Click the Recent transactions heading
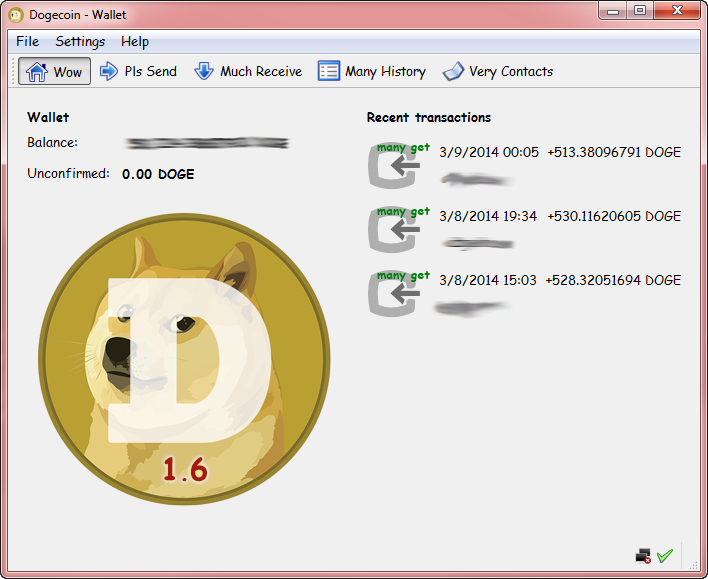The width and height of the screenshot is (708, 579). pos(429,117)
